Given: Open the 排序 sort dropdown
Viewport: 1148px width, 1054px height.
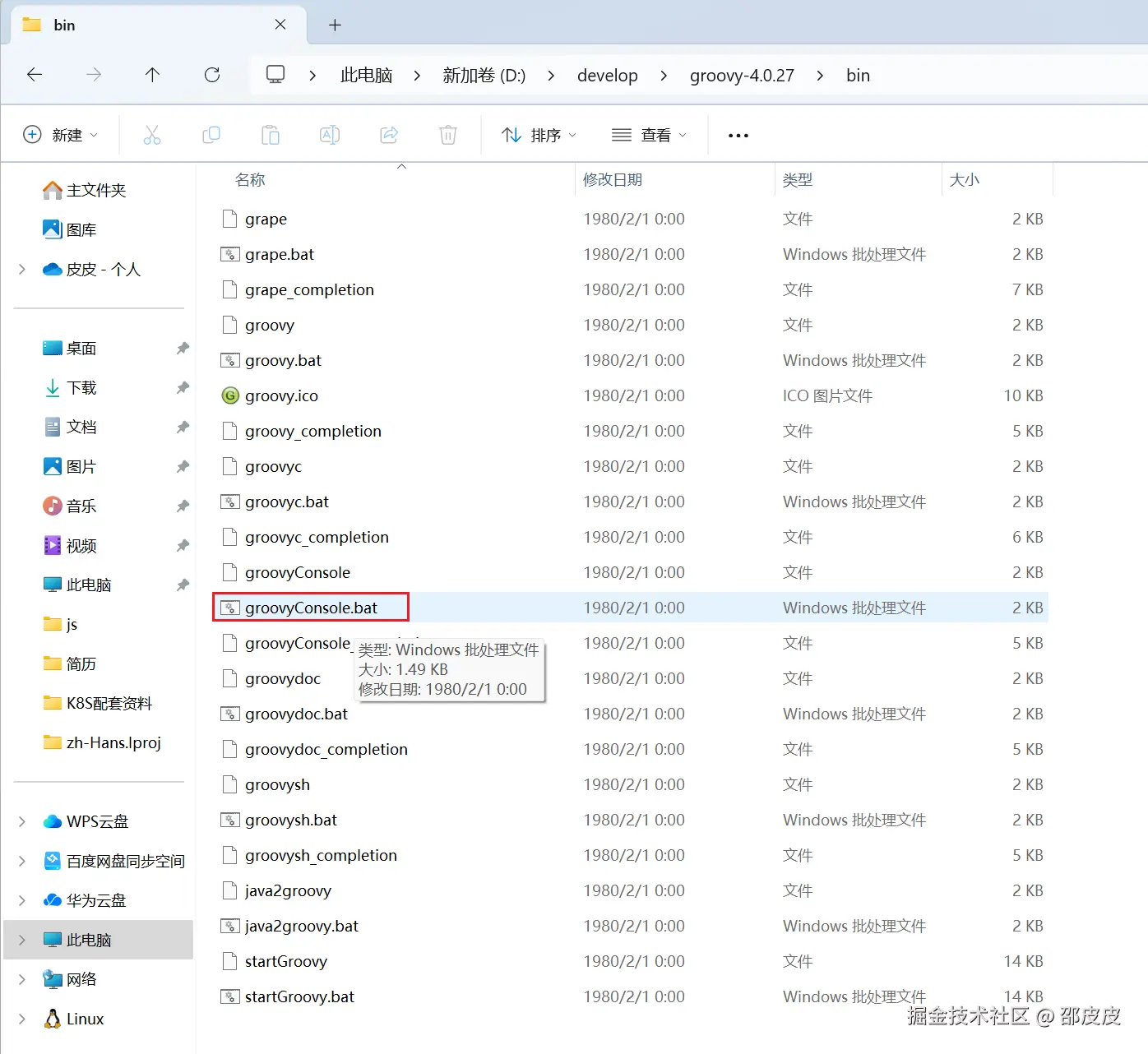Looking at the screenshot, I should point(539,135).
